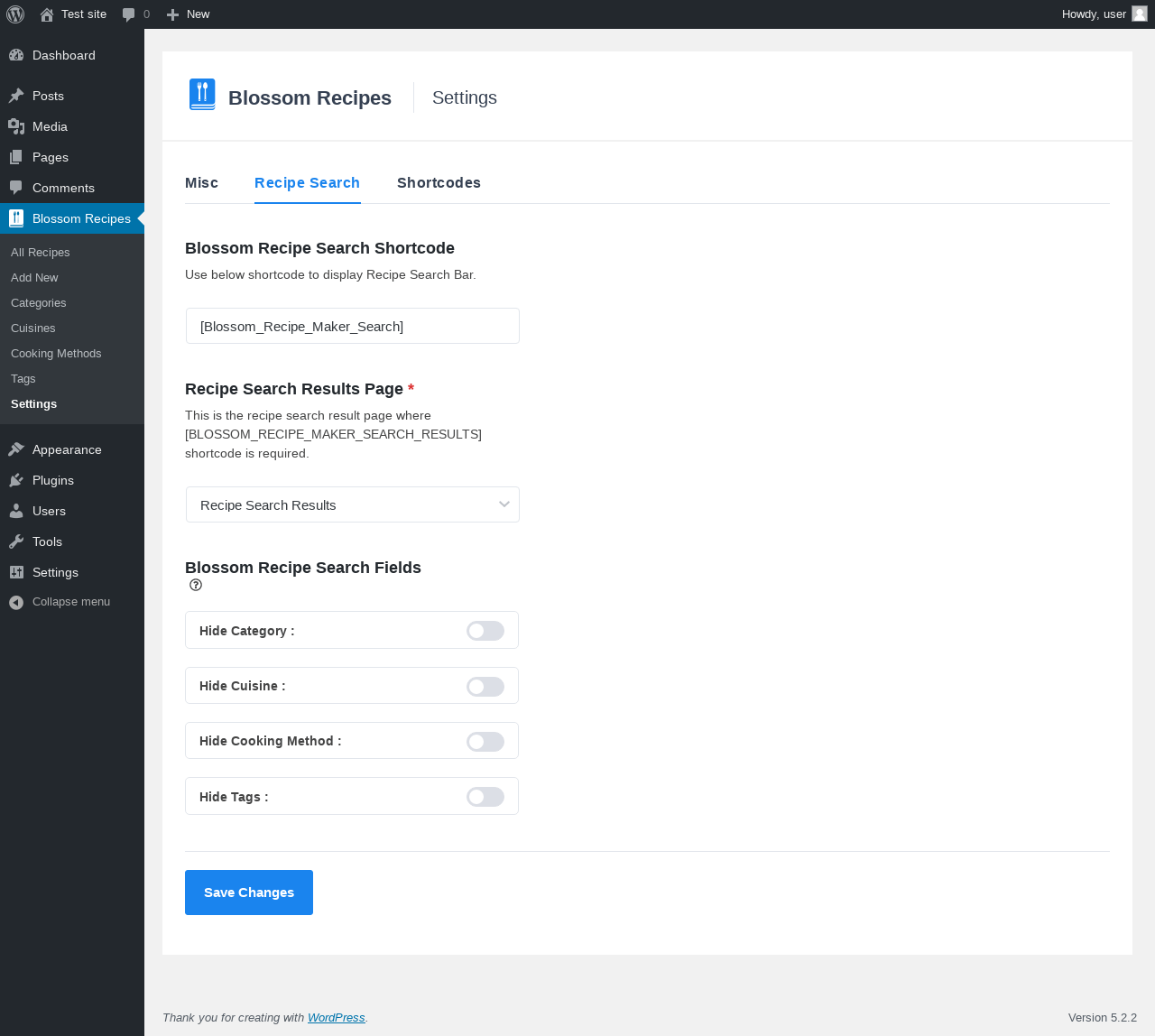1155x1036 pixels.
Task: Click the Media icon in sidebar
Action: 16,126
